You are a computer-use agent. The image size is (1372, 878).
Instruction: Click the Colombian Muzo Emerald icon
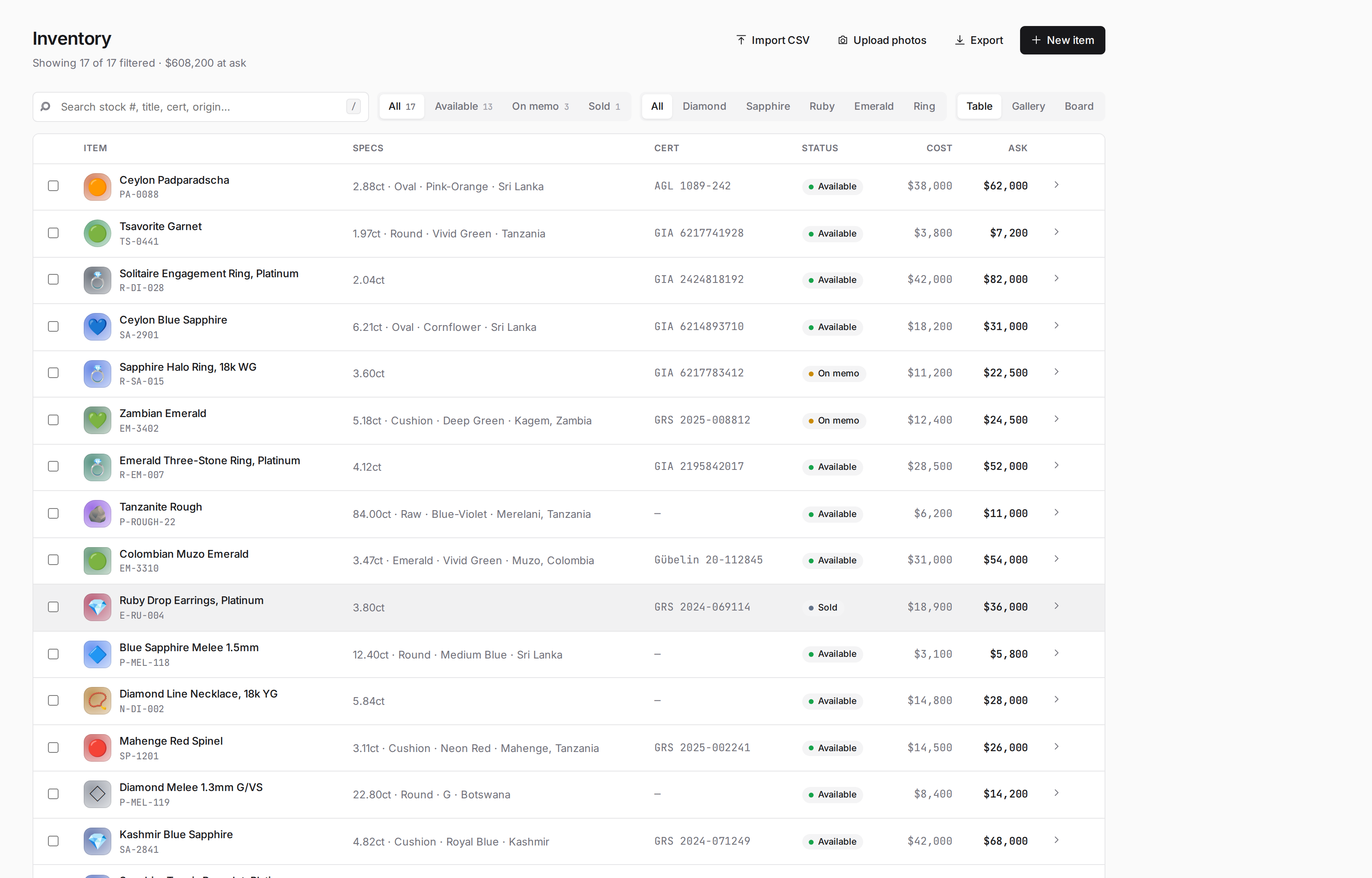pyautogui.click(x=98, y=561)
